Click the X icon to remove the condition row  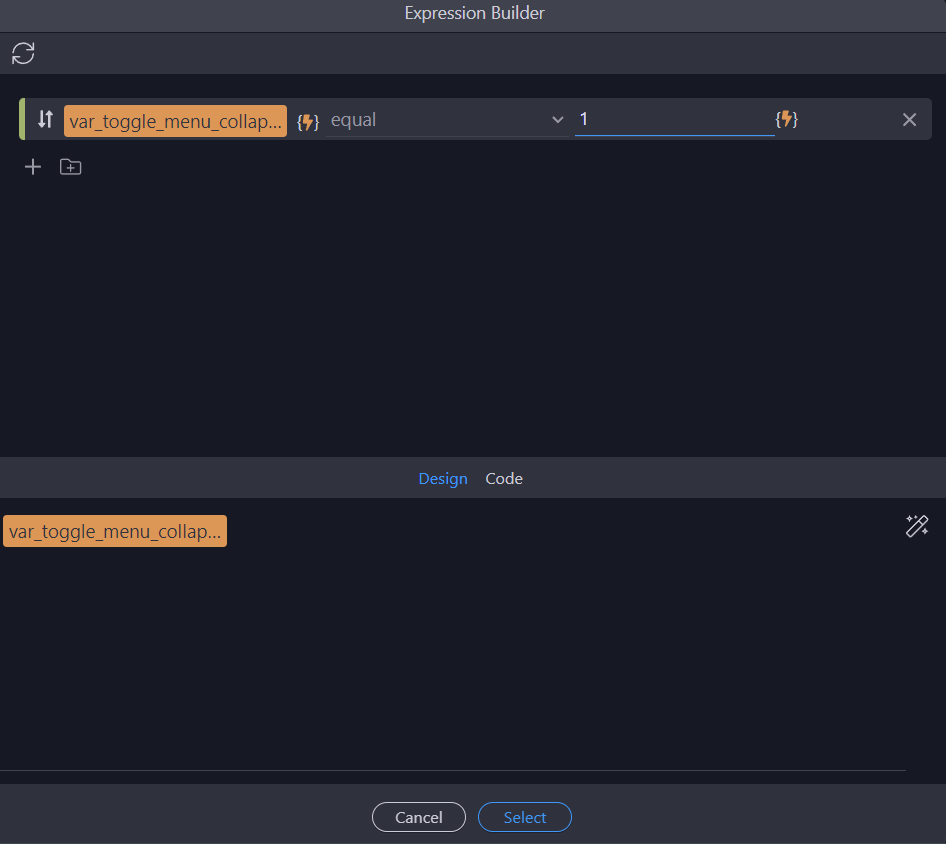[x=909, y=119]
